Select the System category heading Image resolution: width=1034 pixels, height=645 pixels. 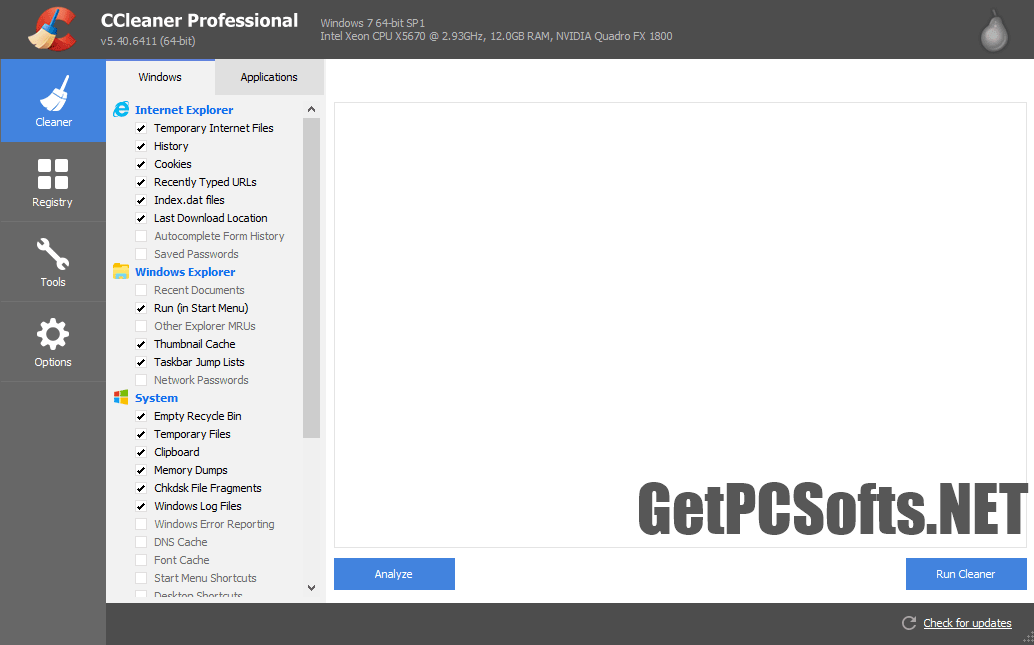point(156,398)
